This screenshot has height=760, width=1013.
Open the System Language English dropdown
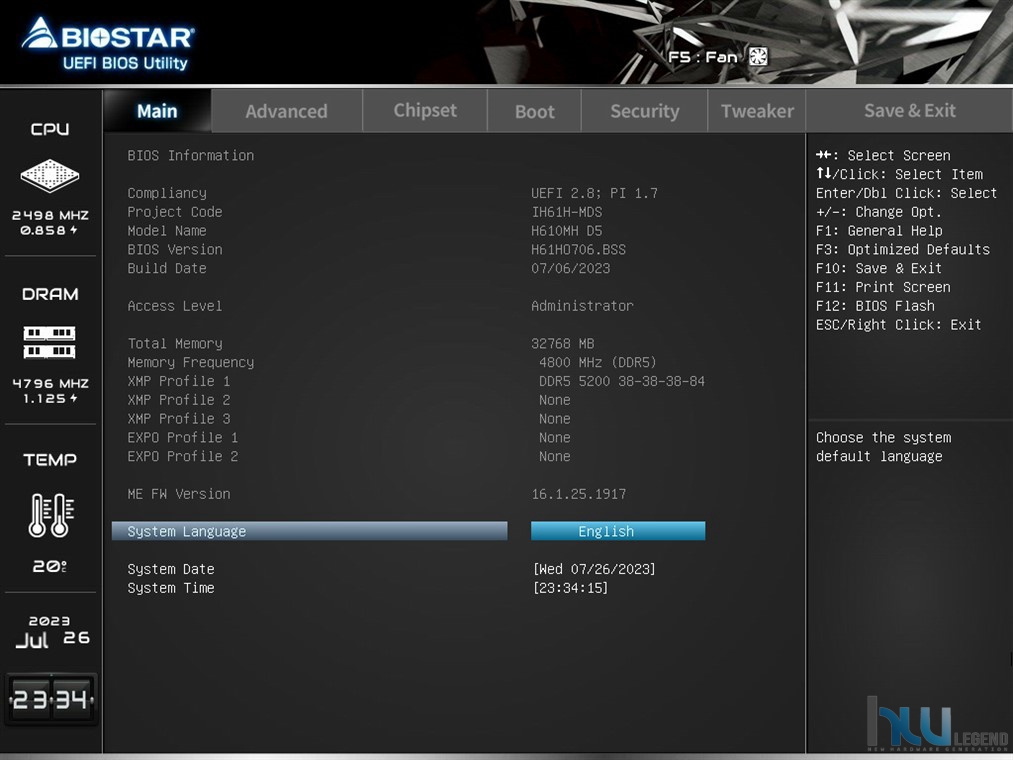coord(618,531)
